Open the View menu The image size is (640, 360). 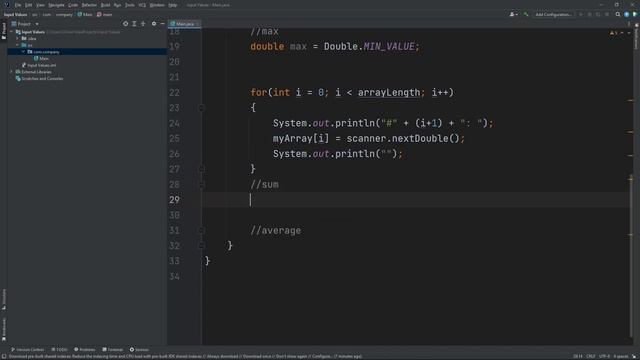click(40, 5)
